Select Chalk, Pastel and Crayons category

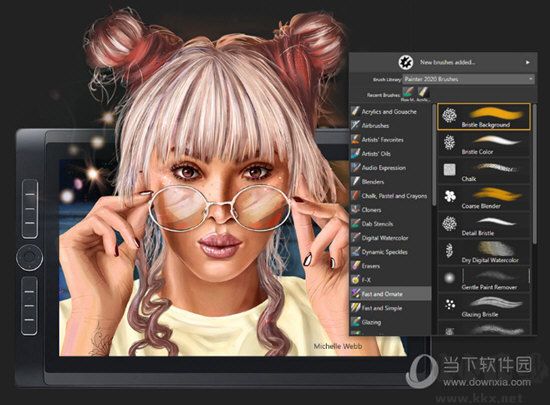pos(390,196)
